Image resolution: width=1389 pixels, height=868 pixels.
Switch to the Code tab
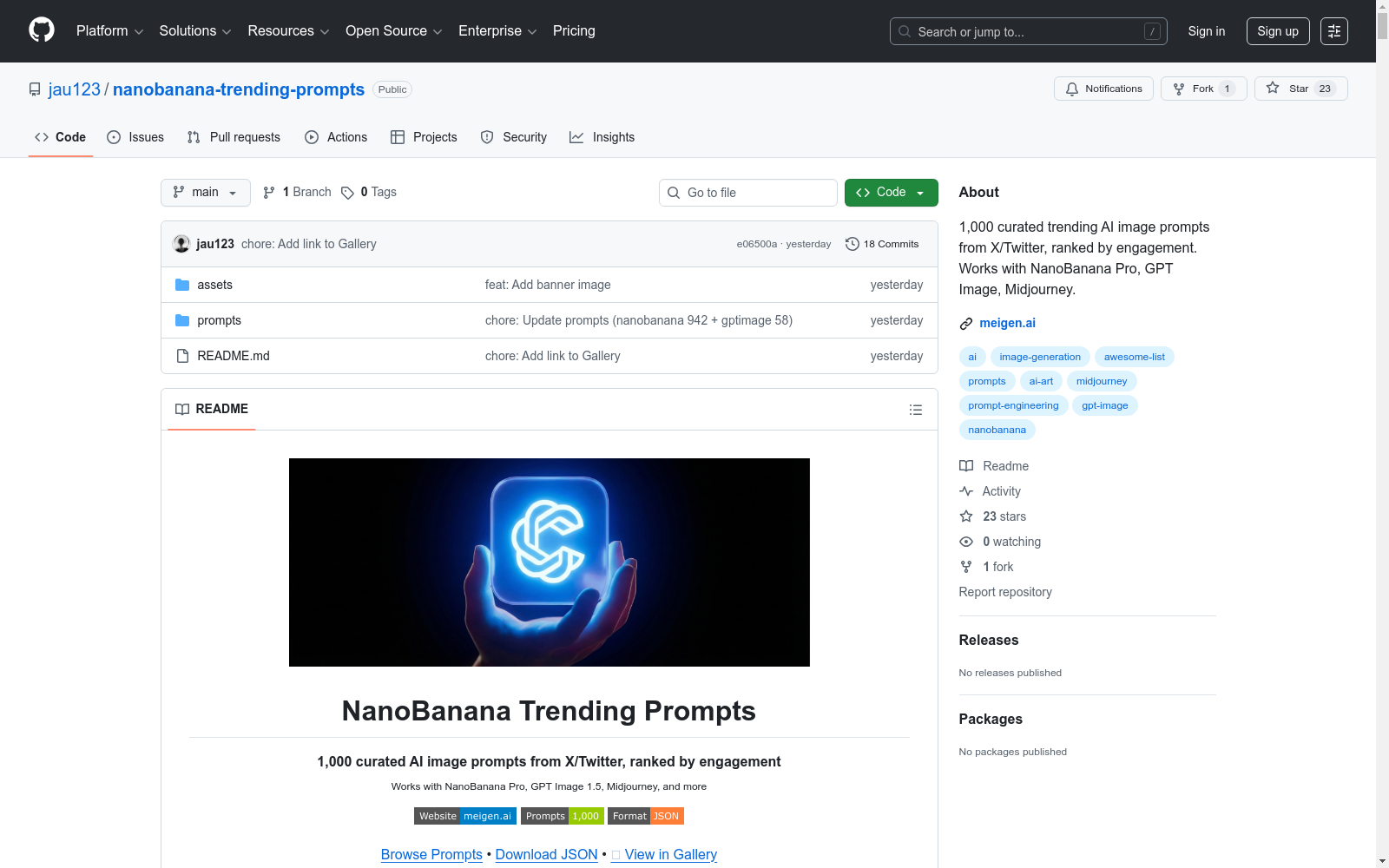tap(61, 137)
